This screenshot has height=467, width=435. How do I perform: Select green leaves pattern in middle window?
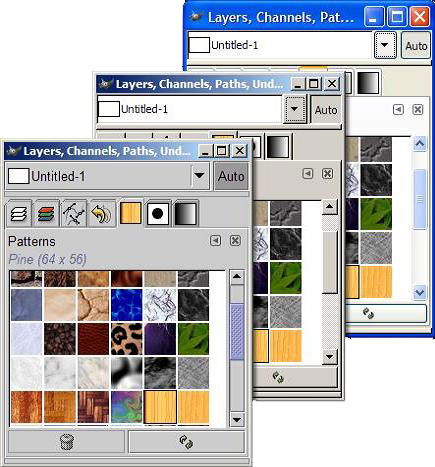[286, 278]
